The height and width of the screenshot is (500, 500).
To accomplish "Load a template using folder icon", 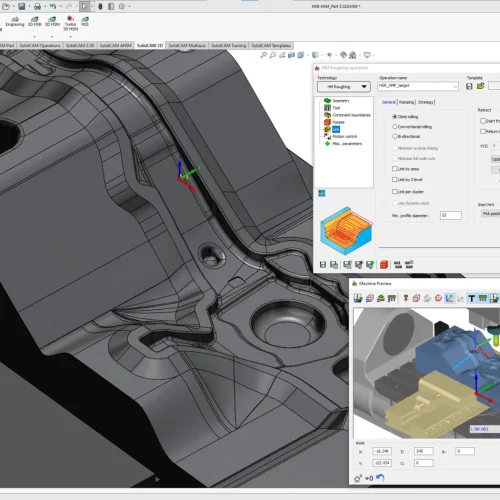I will [480, 86].
